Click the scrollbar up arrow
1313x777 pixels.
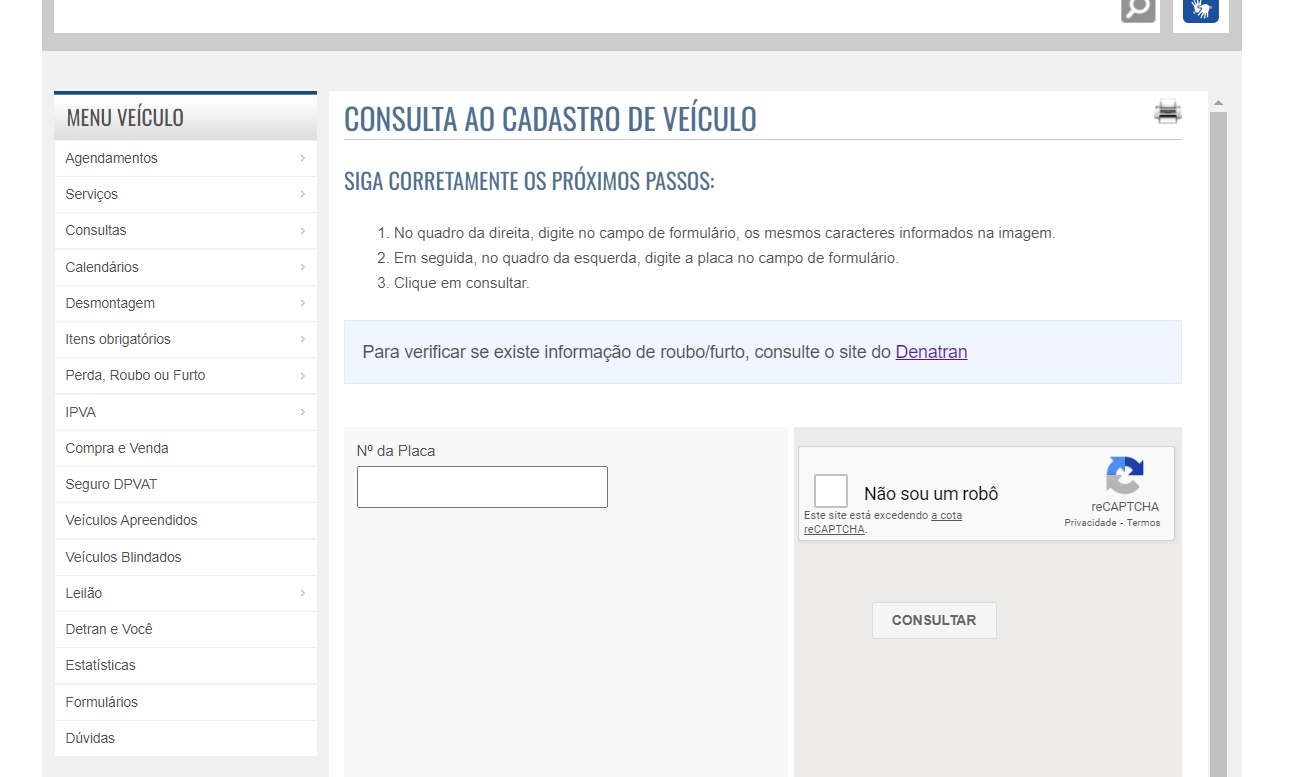click(1218, 103)
